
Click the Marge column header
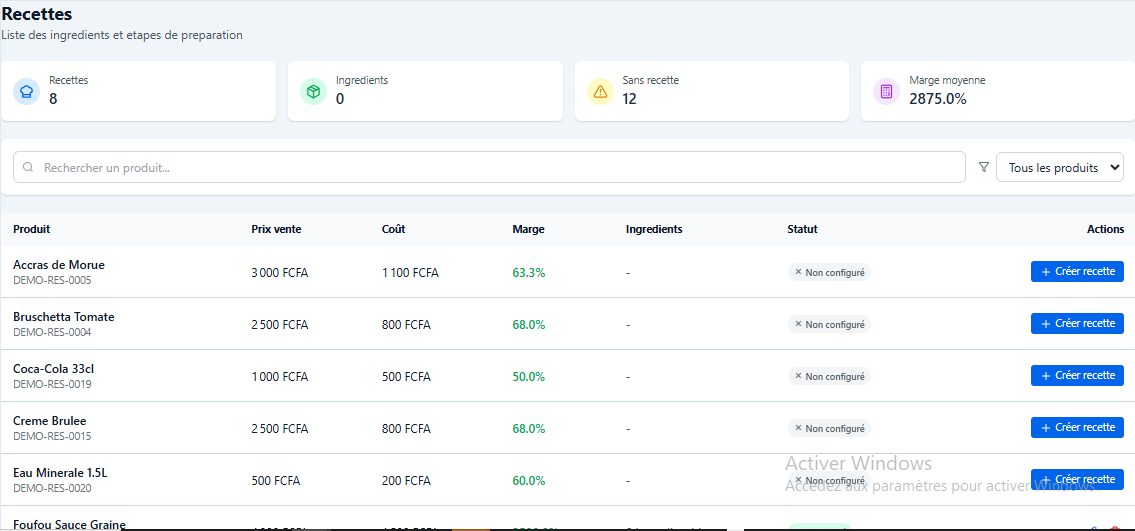coord(528,229)
